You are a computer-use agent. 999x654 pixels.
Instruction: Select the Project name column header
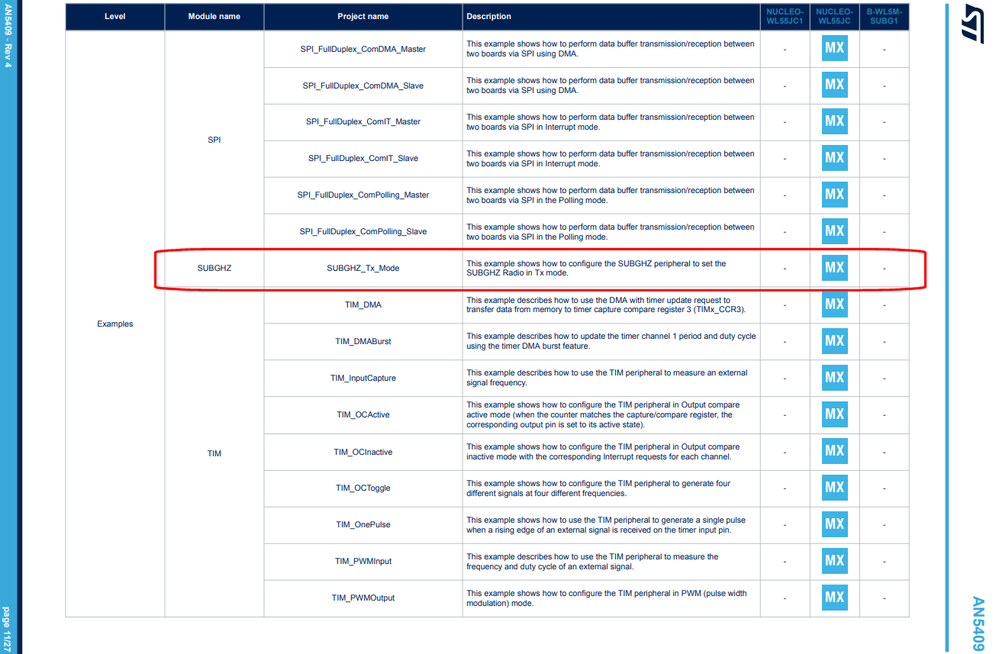point(363,17)
